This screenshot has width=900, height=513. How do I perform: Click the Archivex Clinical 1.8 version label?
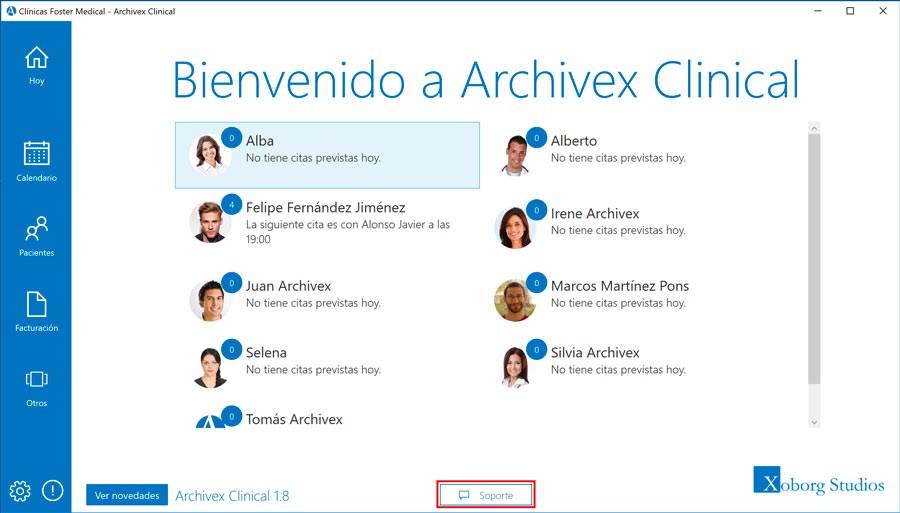click(232, 496)
